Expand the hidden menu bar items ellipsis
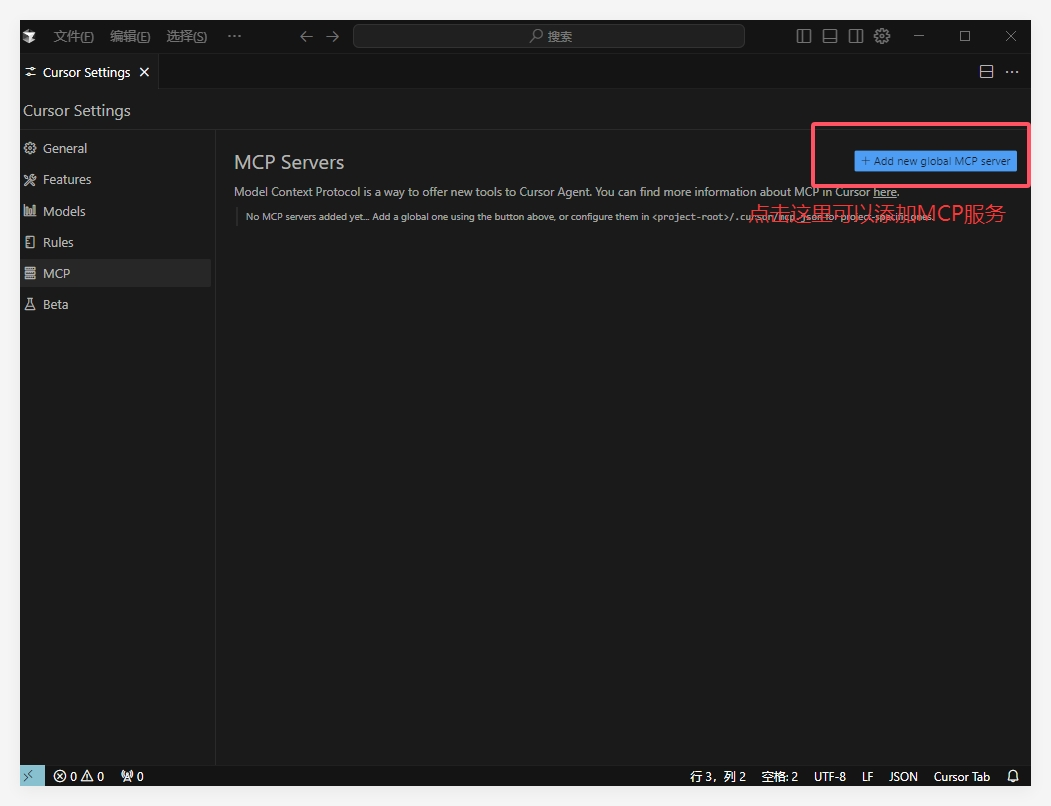The image size is (1051, 806). [x=234, y=36]
